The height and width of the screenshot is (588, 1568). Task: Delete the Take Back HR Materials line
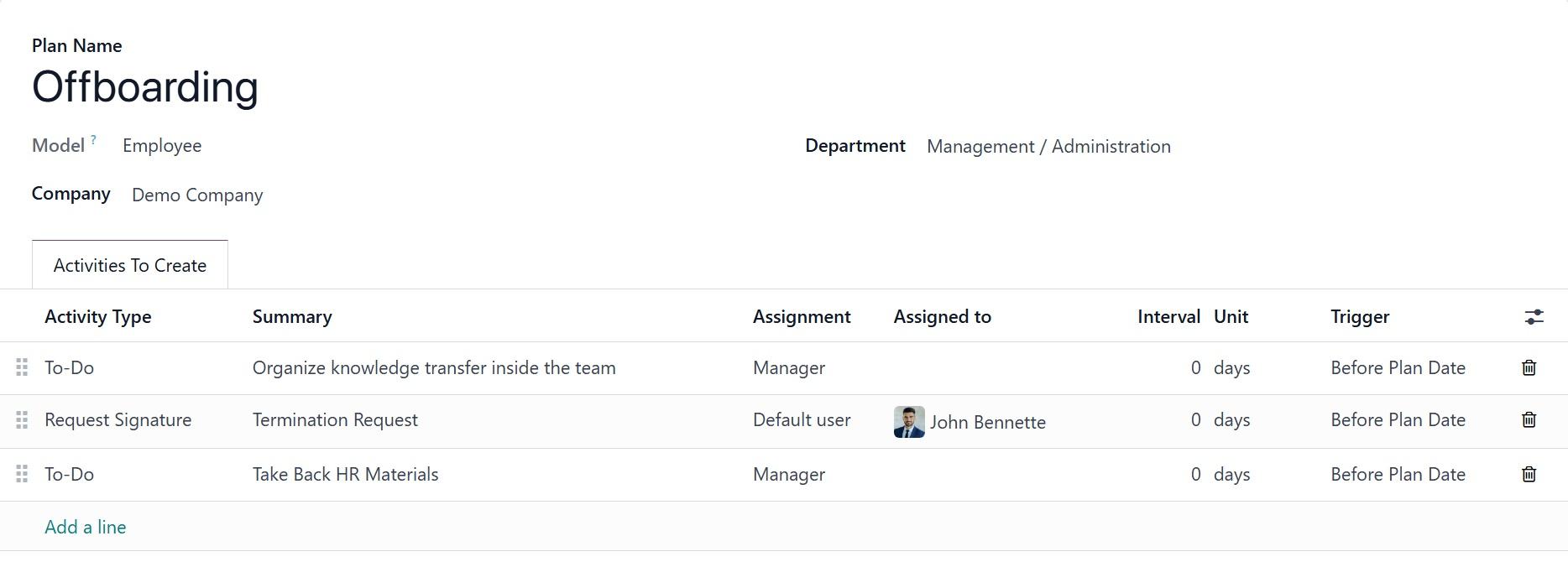point(1529,474)
